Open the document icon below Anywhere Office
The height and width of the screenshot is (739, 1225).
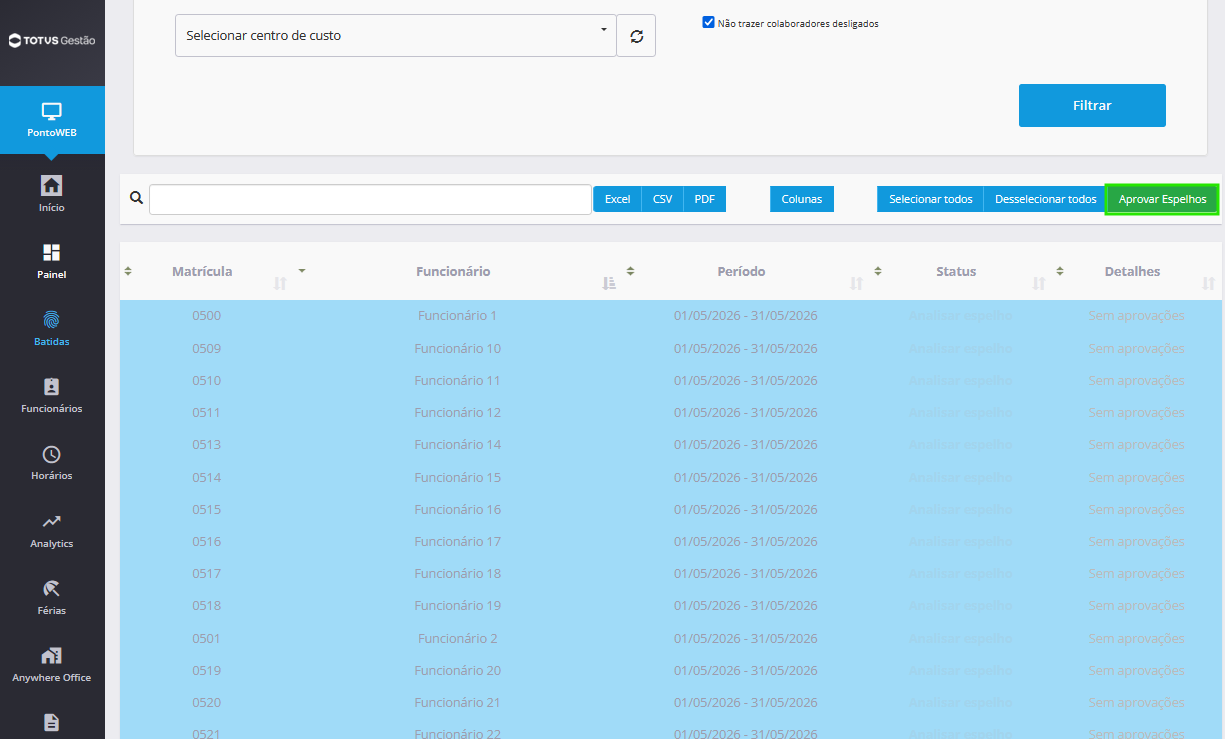click(52, 722)
